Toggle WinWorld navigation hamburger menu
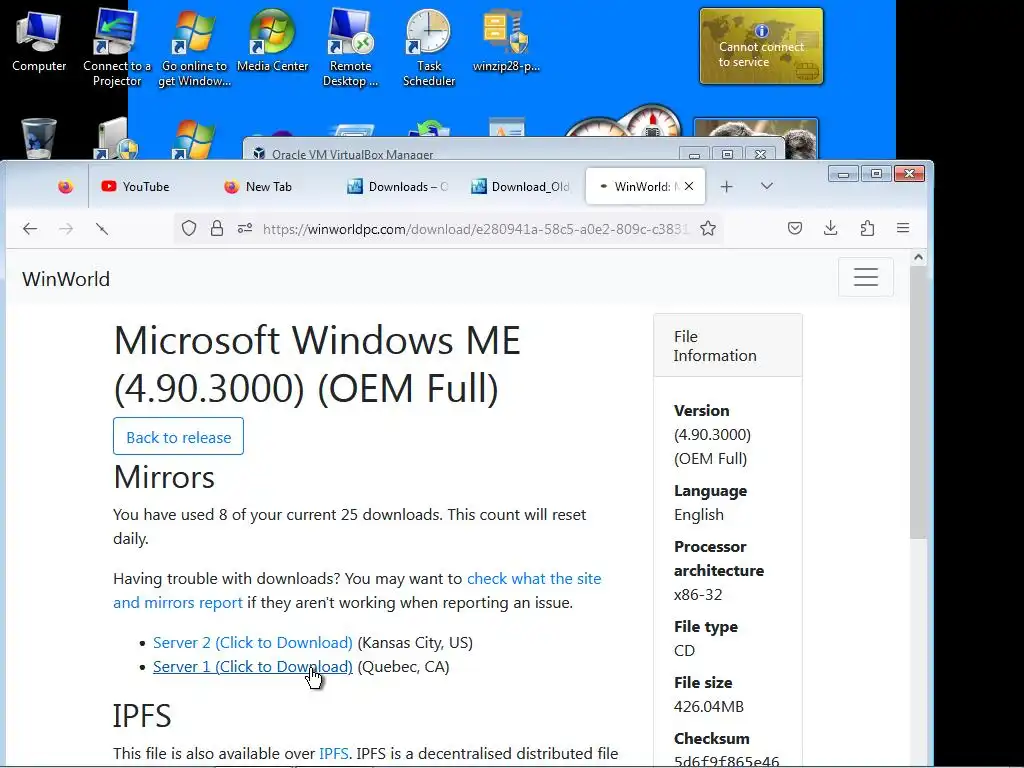The height and width of the screenshot is (768, 1024). click(866, 277)
